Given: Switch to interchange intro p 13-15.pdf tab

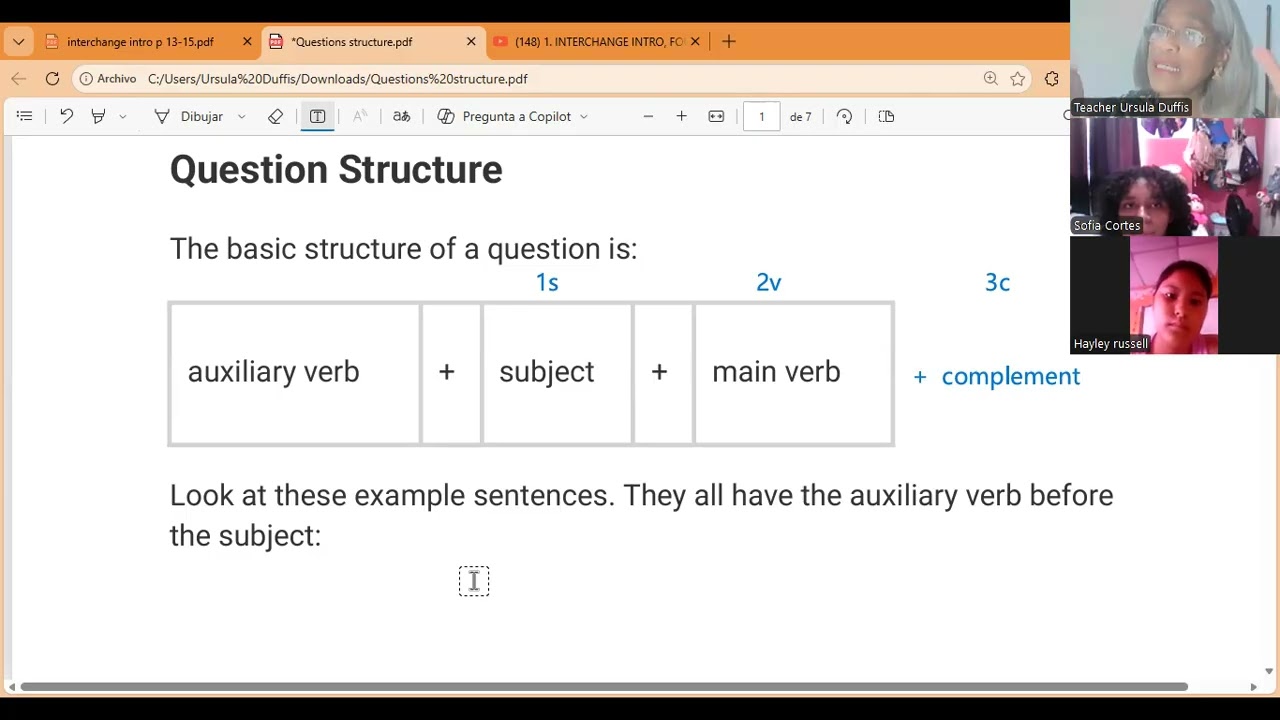Looking at the screenshot, I should click(x=140, y=42).
